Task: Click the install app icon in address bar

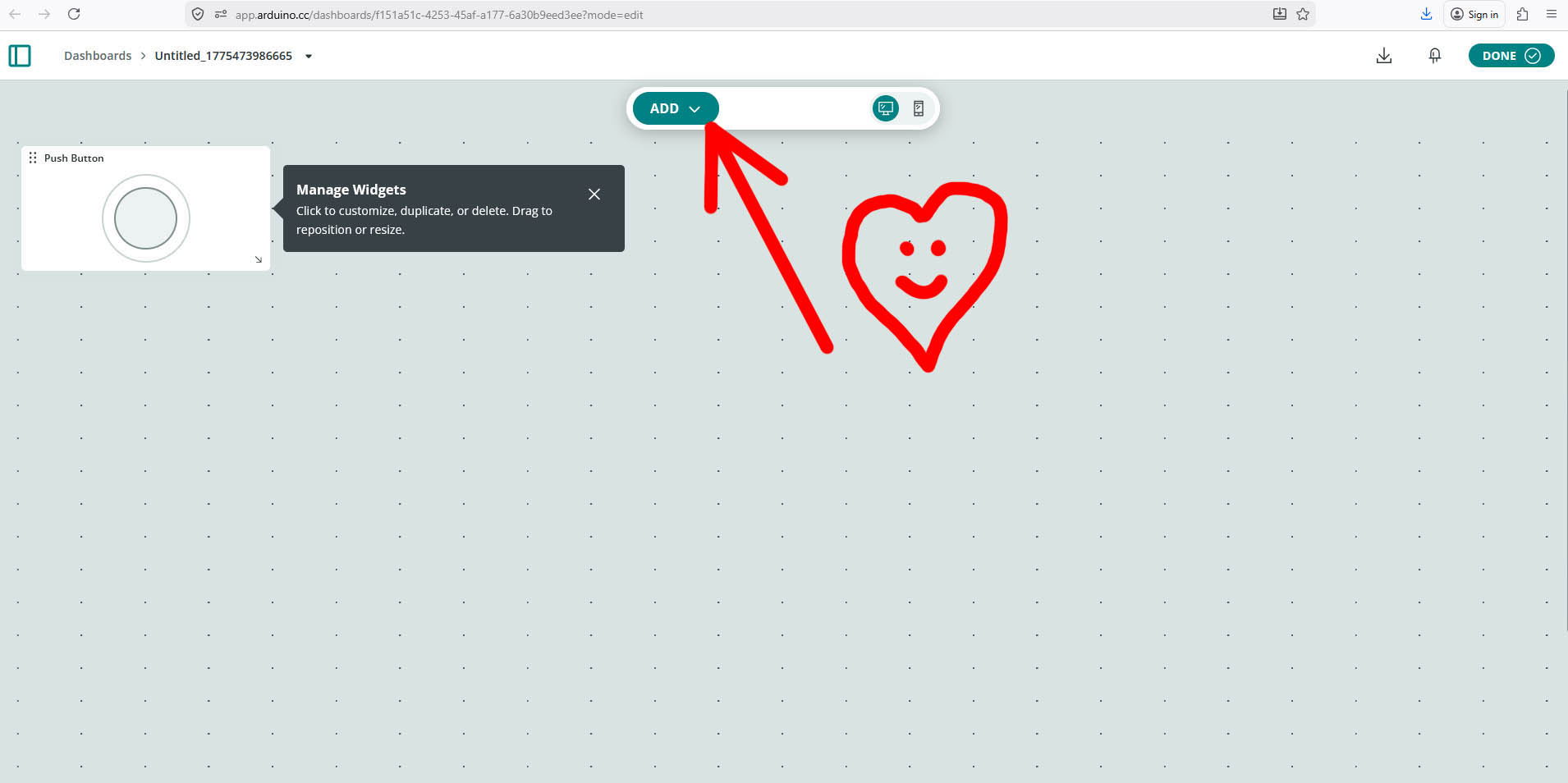Action: [x=1280, y=14]
